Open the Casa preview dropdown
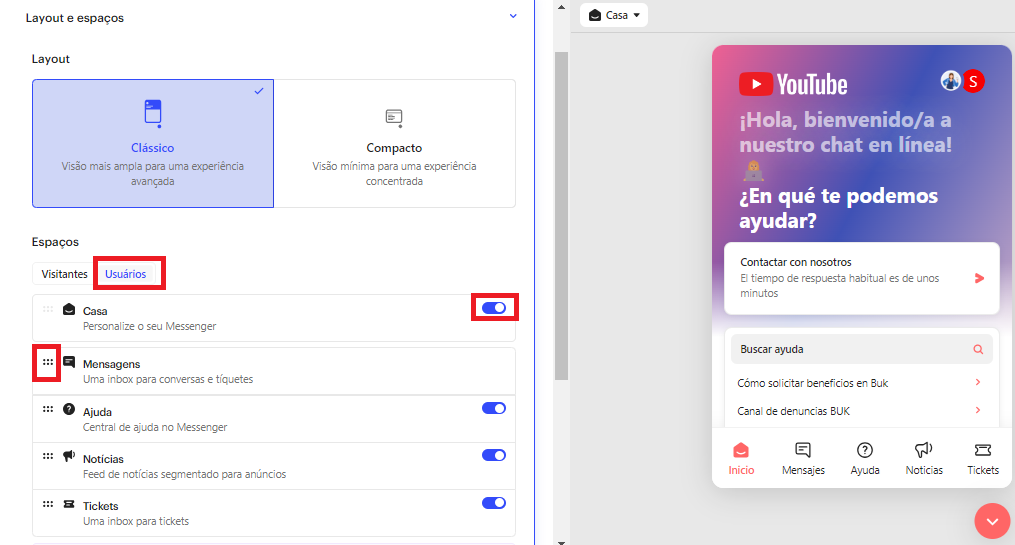The image size is (1015, 545). tap(614, 15)
